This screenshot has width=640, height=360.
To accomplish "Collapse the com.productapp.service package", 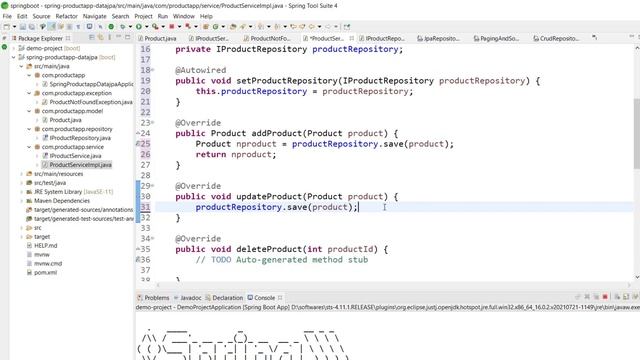I will 29,147.
